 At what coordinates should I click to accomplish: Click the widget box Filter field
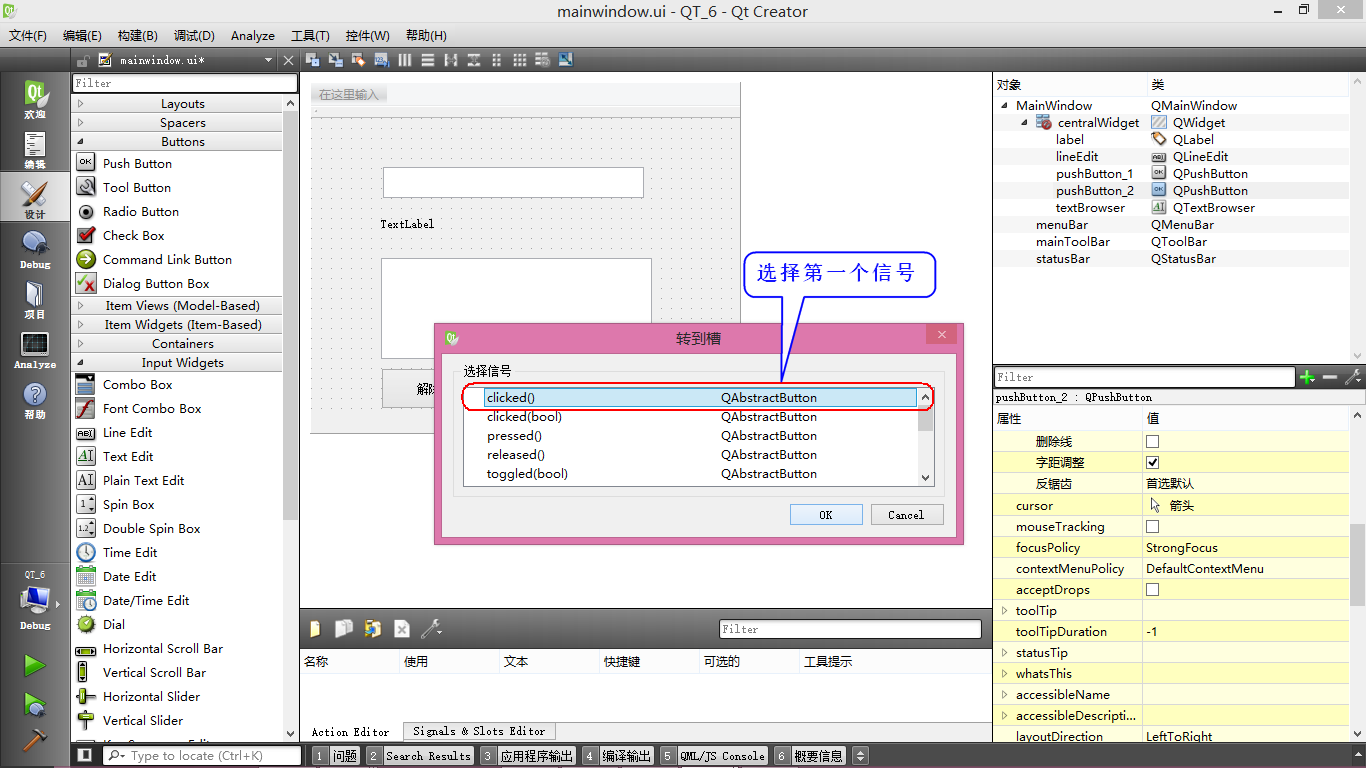click(185, 84)
